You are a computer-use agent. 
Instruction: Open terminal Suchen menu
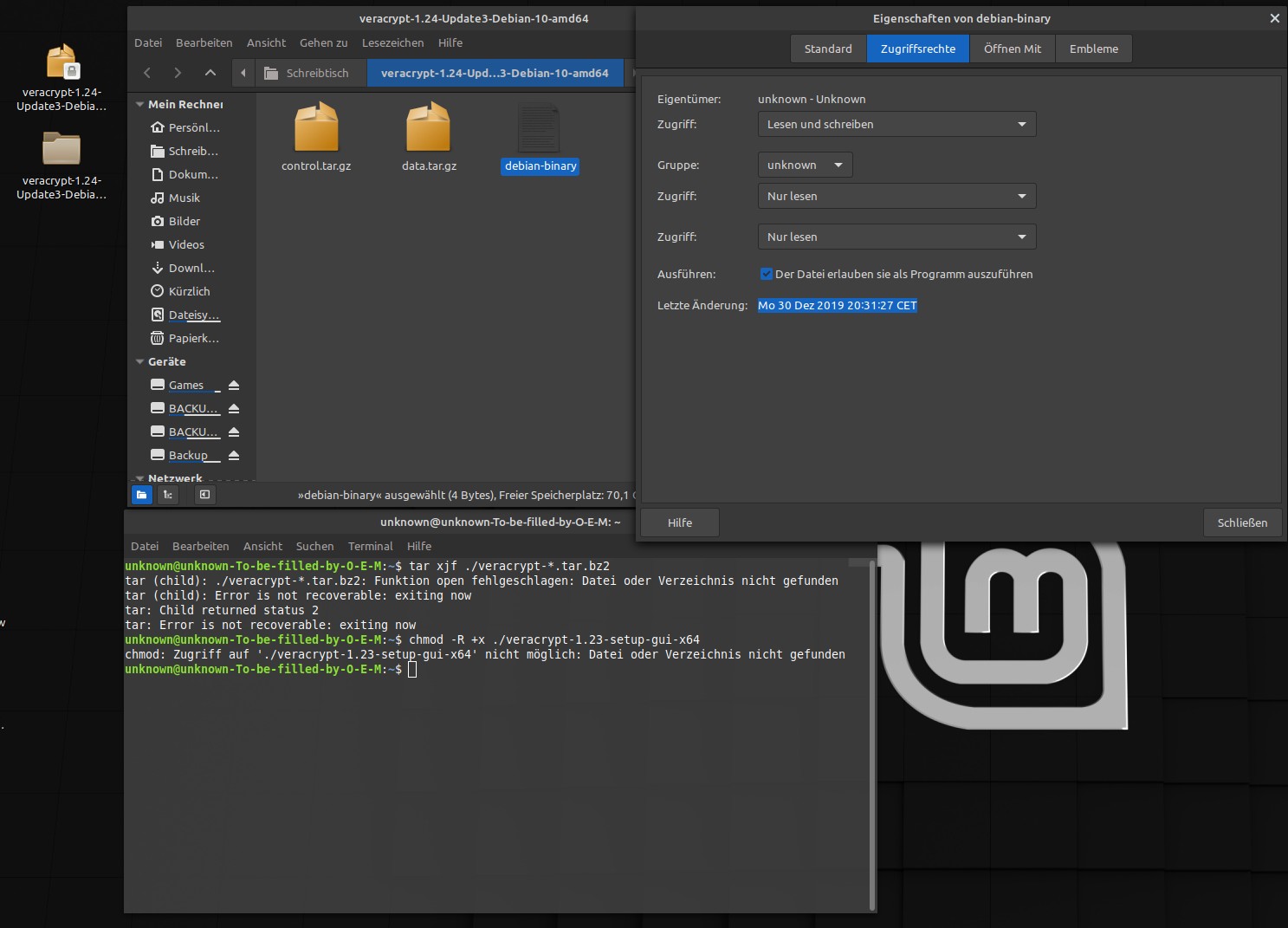pyautogui.click(x=314, y=546)
